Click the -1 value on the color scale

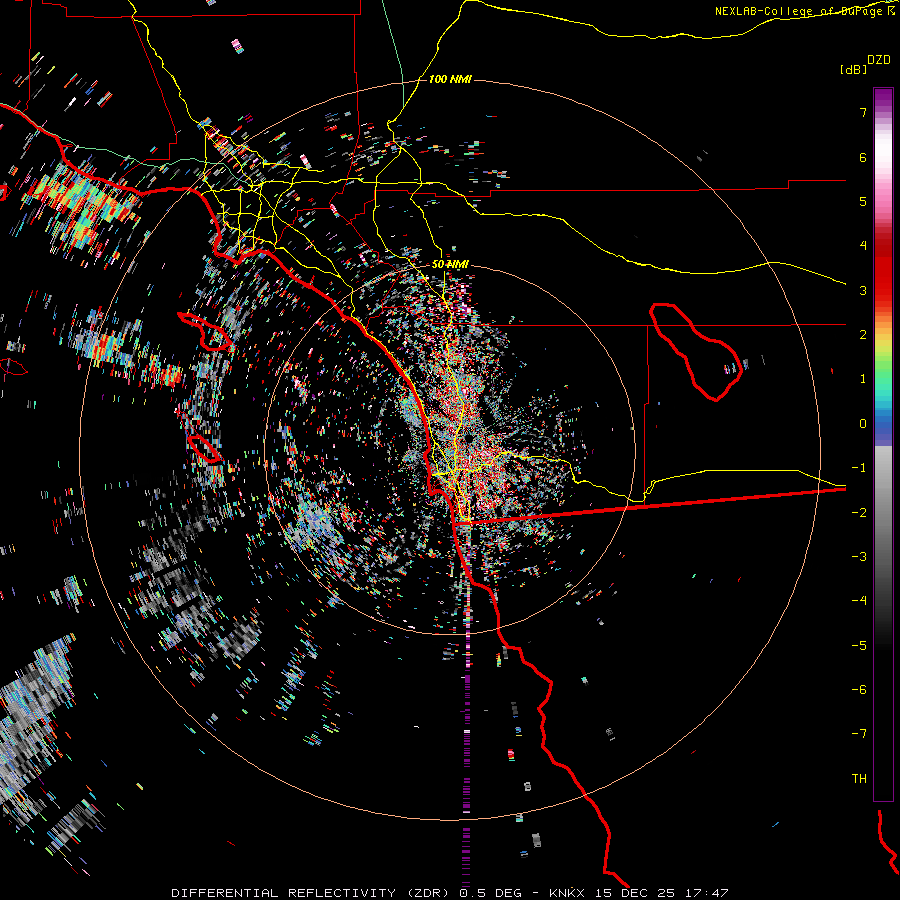click(859, 468)
